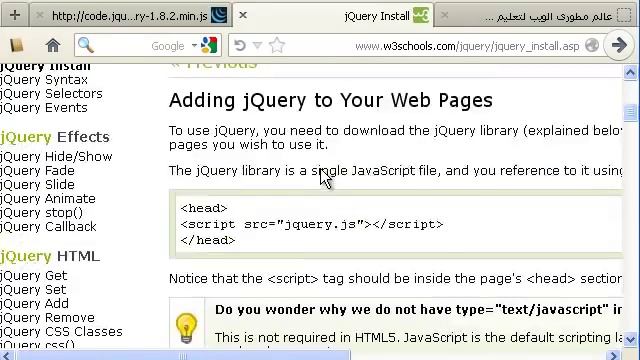Open jQuery Callback link
This screenshot has height=360, width=640.
[48, 227]
